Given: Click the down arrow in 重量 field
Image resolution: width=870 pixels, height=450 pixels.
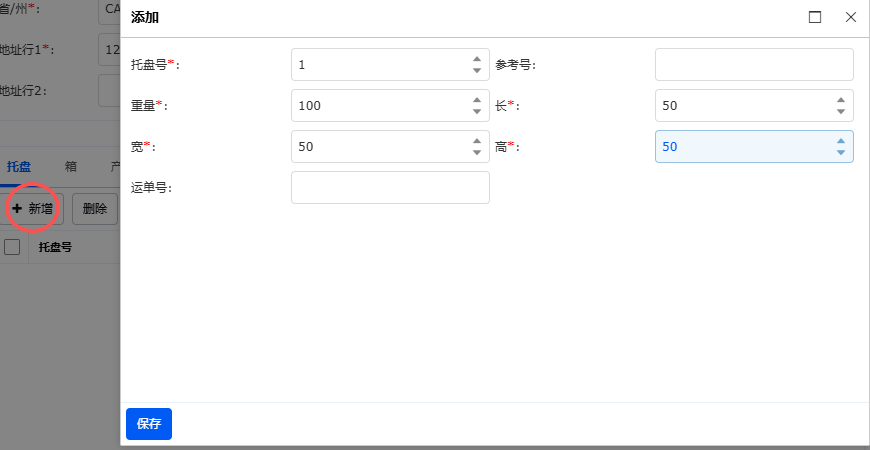Looking at the screenshot, I should pos(477,111).
